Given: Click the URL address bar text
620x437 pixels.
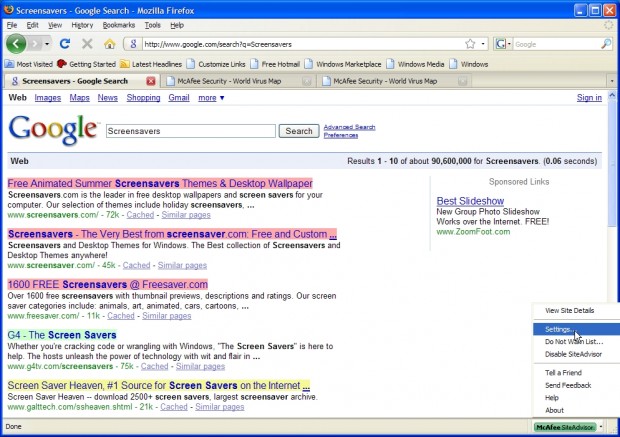Looking at the screenshot, I should pyautogui.click(x=218, y=44).
